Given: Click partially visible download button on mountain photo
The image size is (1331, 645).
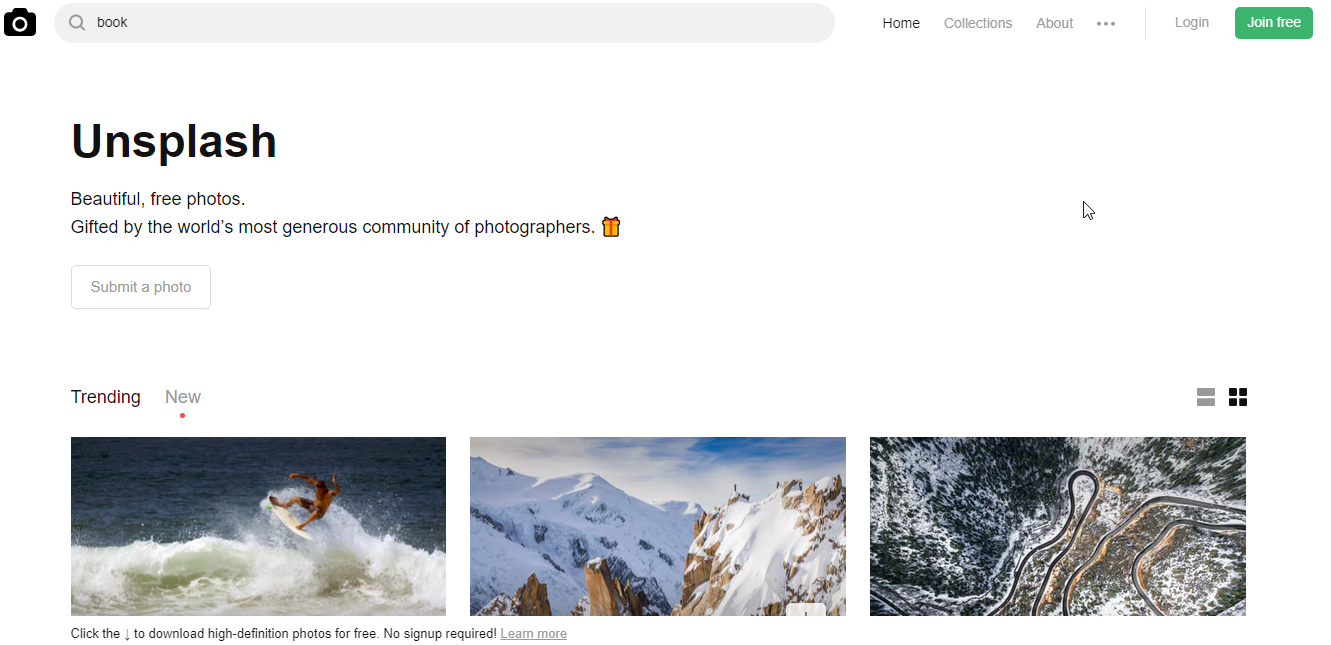Looking at the screenshot, I should tap(806, 609).
